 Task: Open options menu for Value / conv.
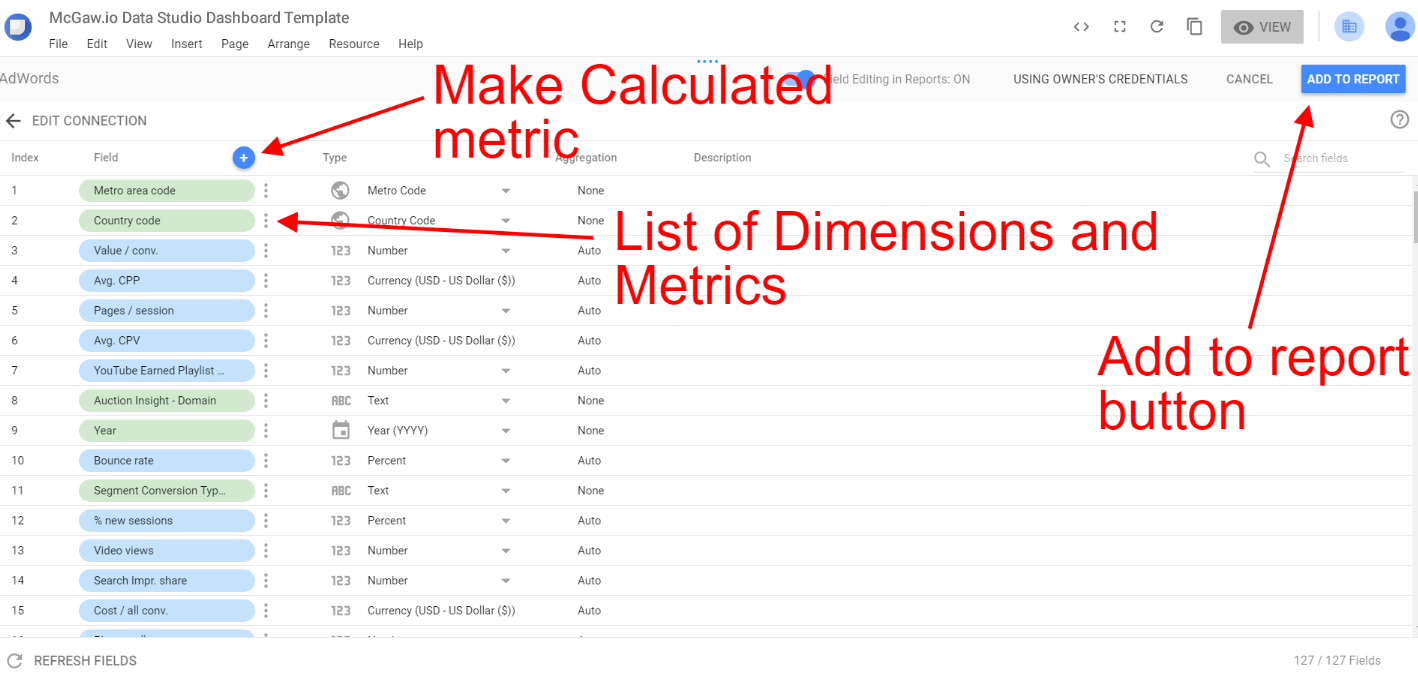266,250
